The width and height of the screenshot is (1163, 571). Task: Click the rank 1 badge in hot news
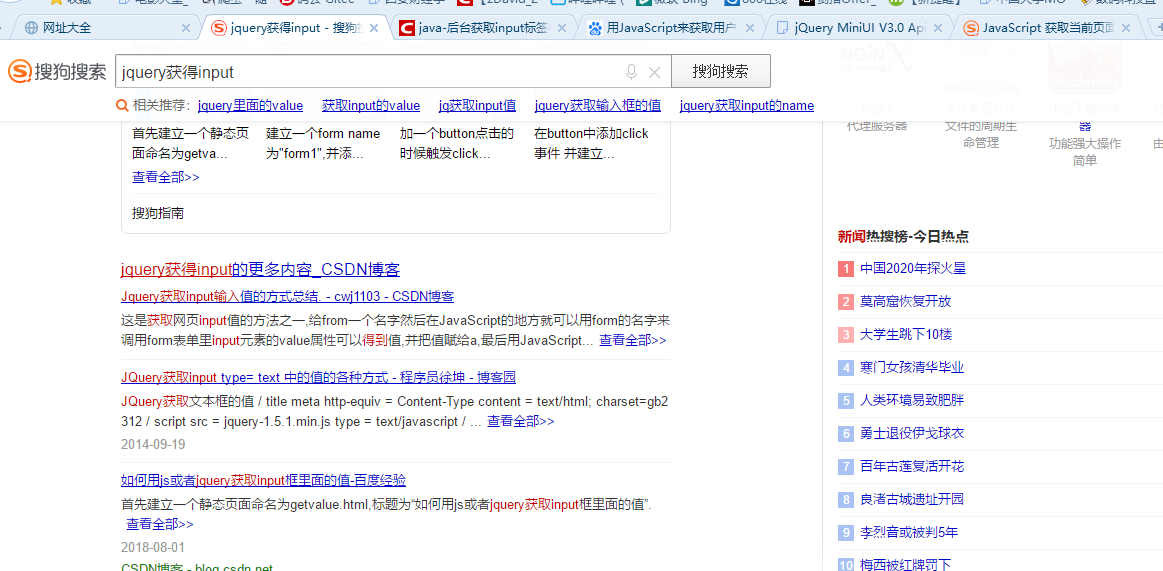(x=846, y=268)
